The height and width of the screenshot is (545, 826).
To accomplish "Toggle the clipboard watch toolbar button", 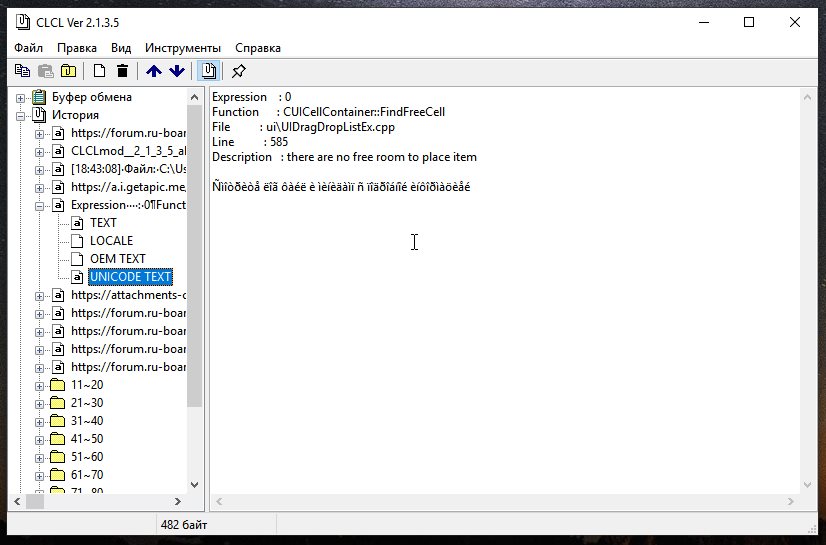I will click(208, 71).
